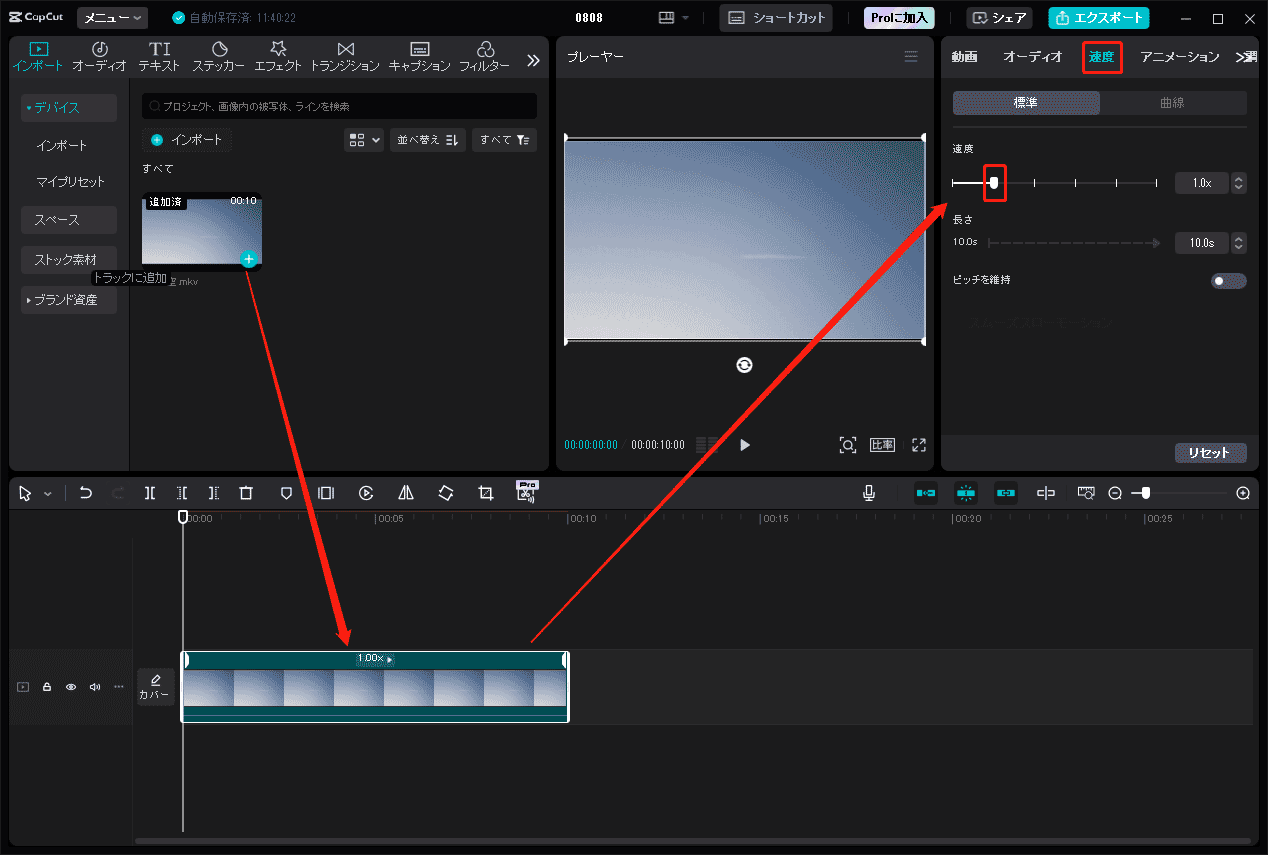
Task: Click the player snapshot focus icon
Action: click(848, 445)
